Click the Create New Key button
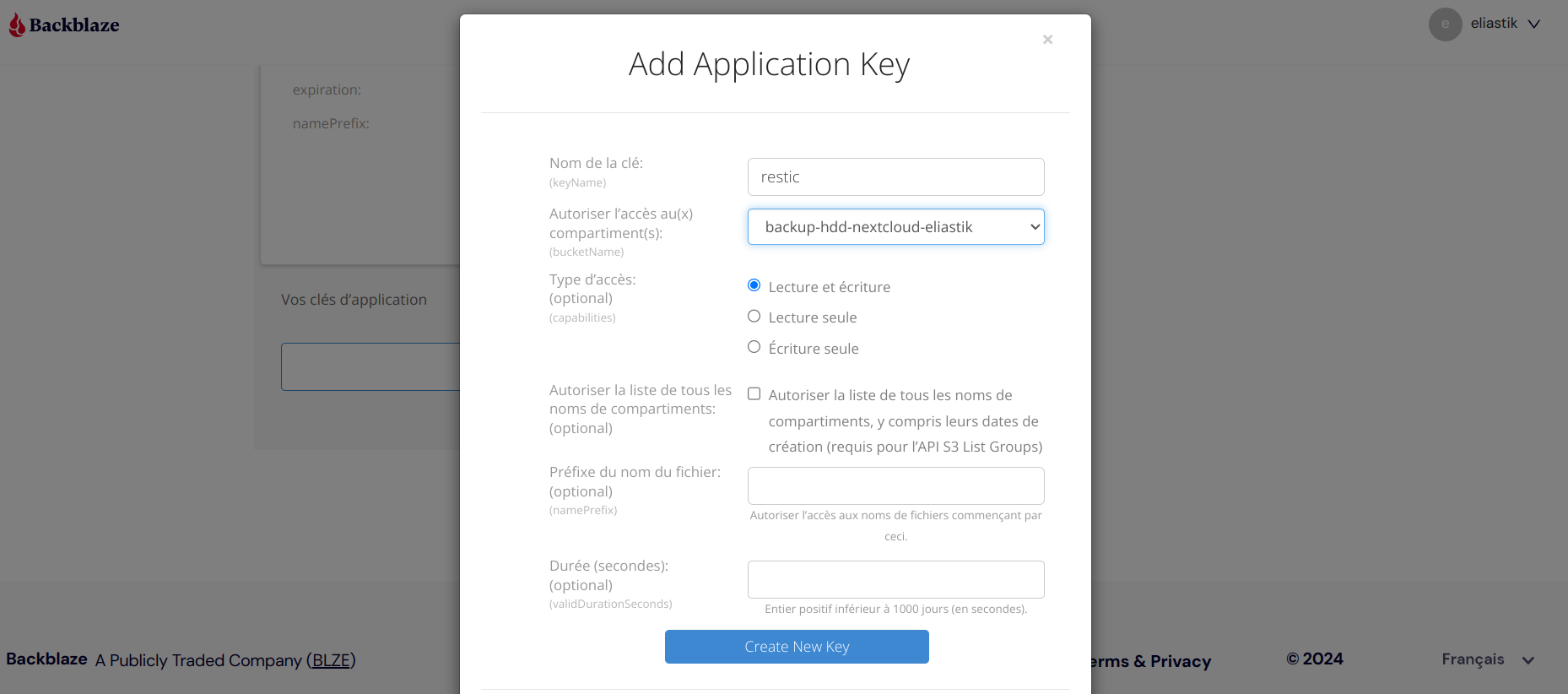This screenshot has height=694, width=1568. 797,647
